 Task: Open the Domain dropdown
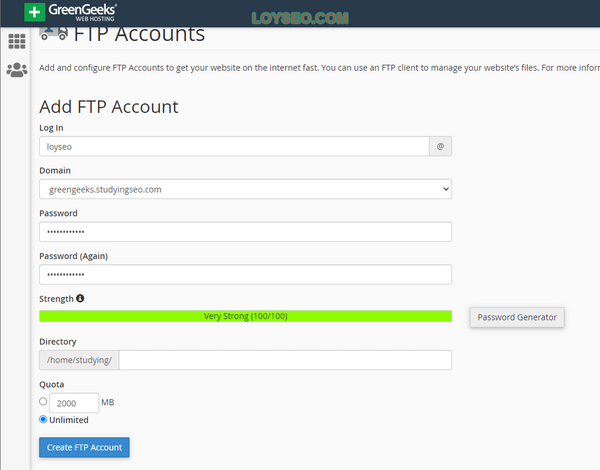click(x=245, y=189)
